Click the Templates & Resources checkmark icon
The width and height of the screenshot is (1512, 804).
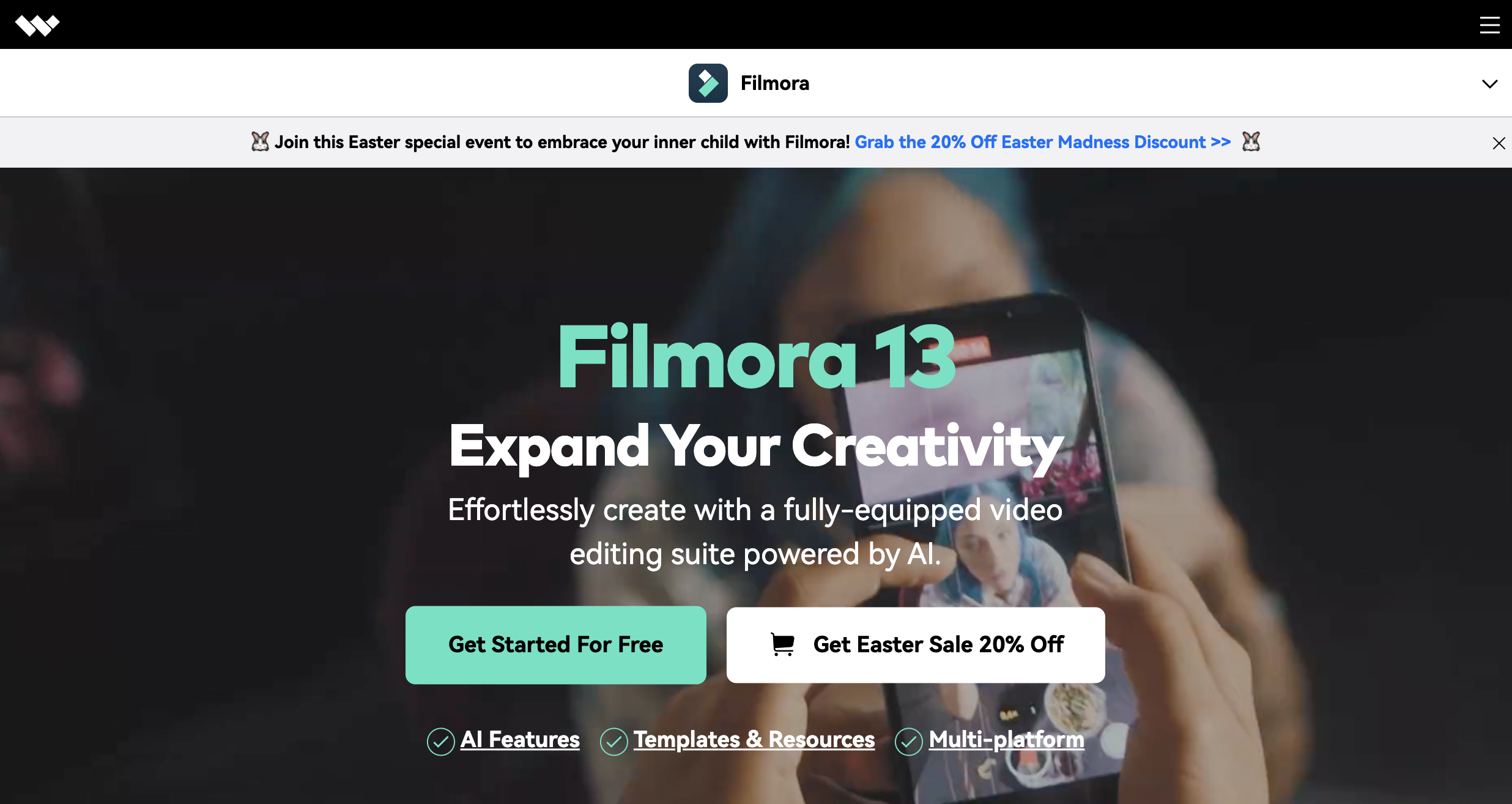pos(611,740)
